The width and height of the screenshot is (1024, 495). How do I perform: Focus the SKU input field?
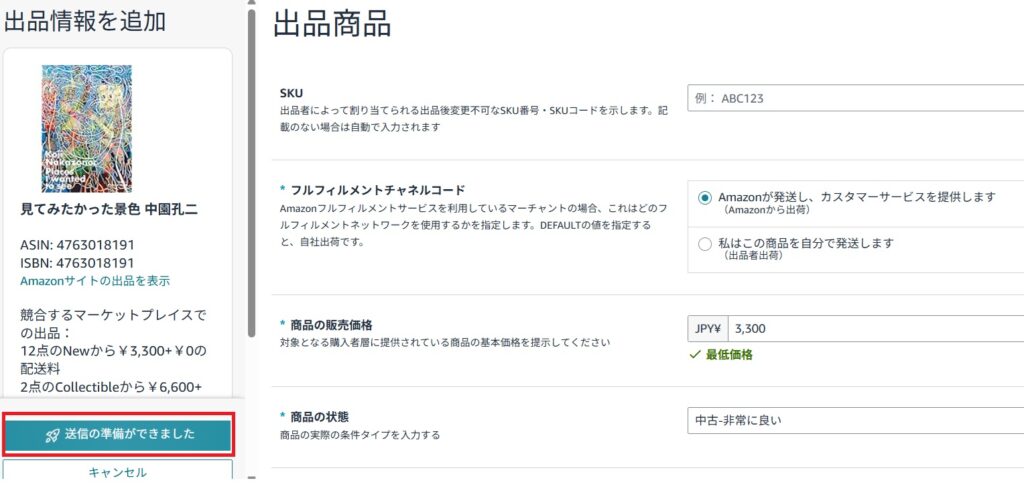point(855,98)
